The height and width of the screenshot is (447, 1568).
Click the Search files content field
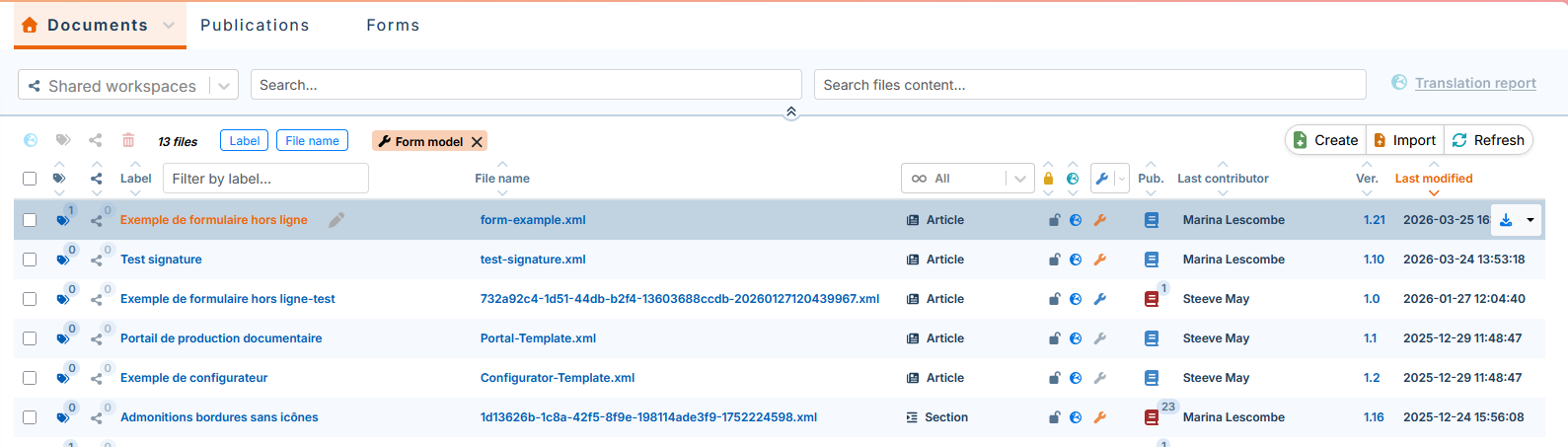1089,85
